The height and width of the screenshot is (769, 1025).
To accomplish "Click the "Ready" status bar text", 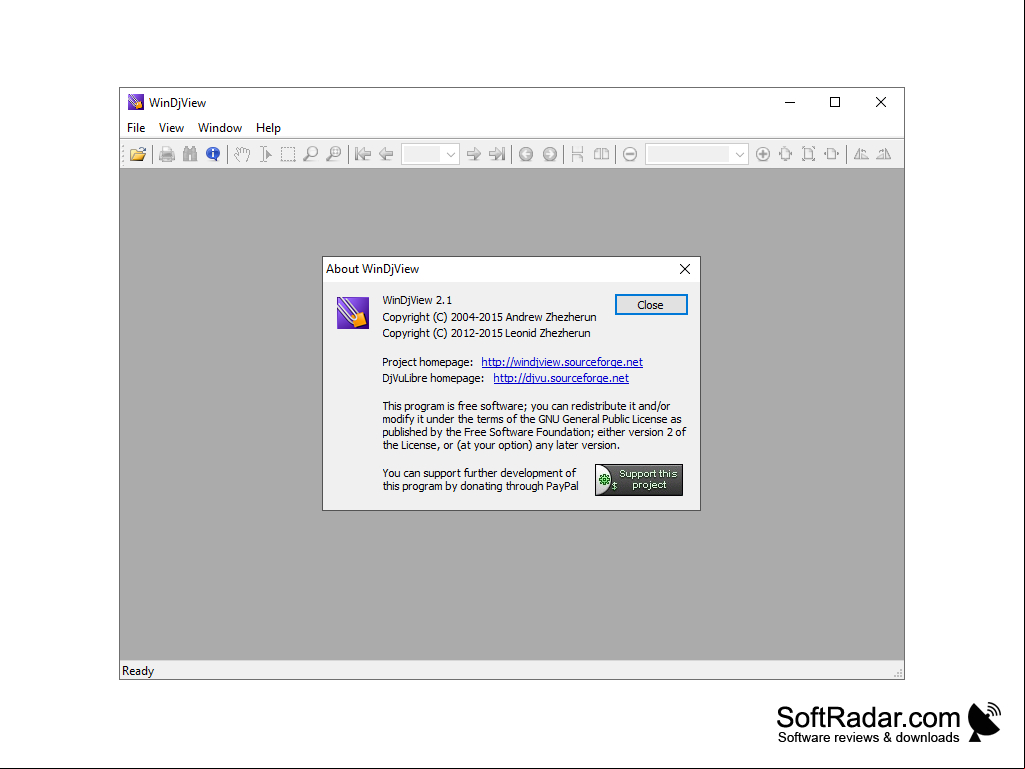I will click(138, 671).
